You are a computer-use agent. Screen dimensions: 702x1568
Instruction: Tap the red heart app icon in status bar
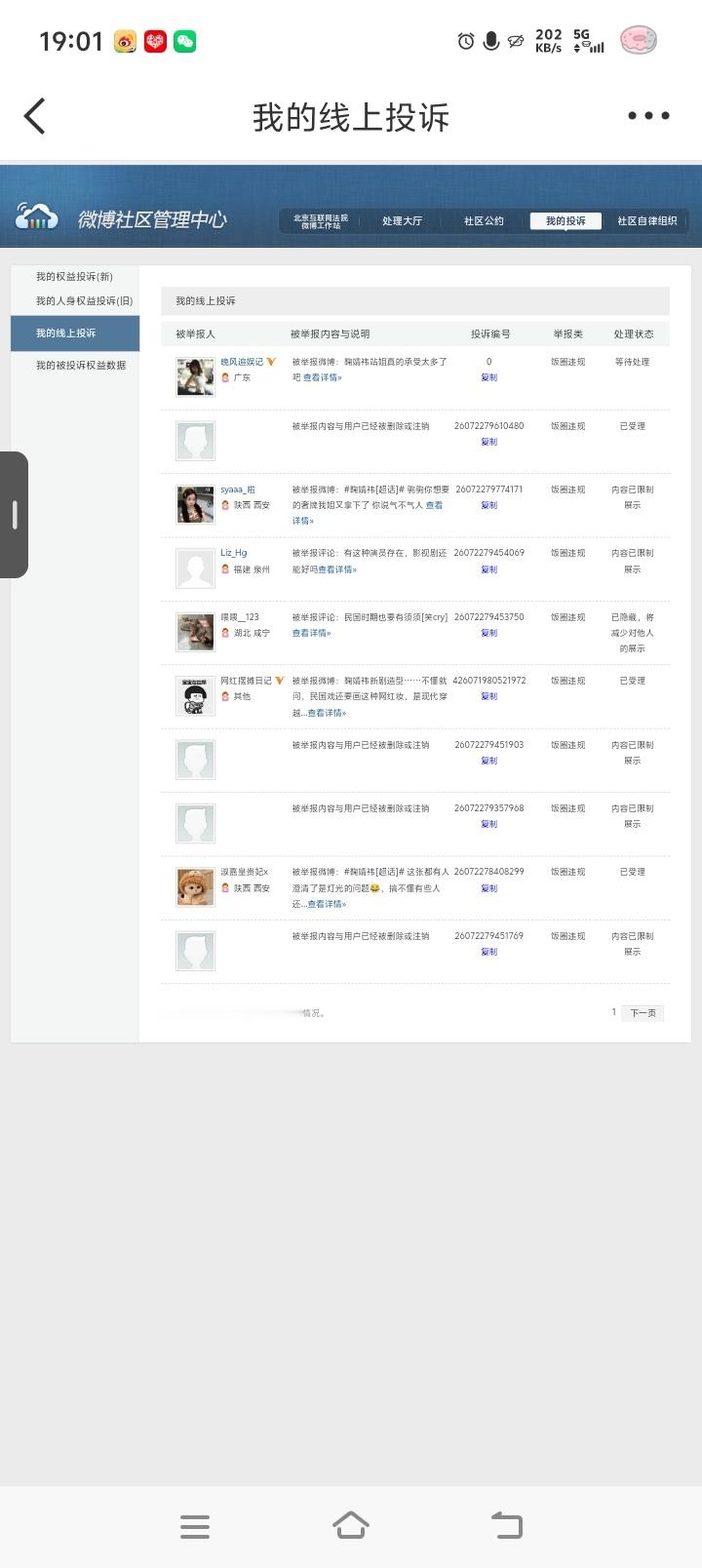coord(155,41)
